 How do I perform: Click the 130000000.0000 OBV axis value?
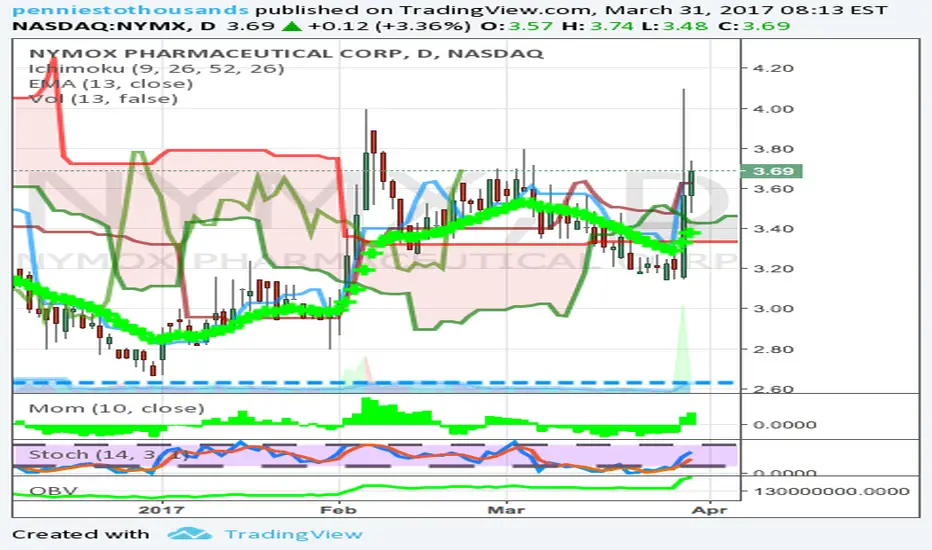832,491
